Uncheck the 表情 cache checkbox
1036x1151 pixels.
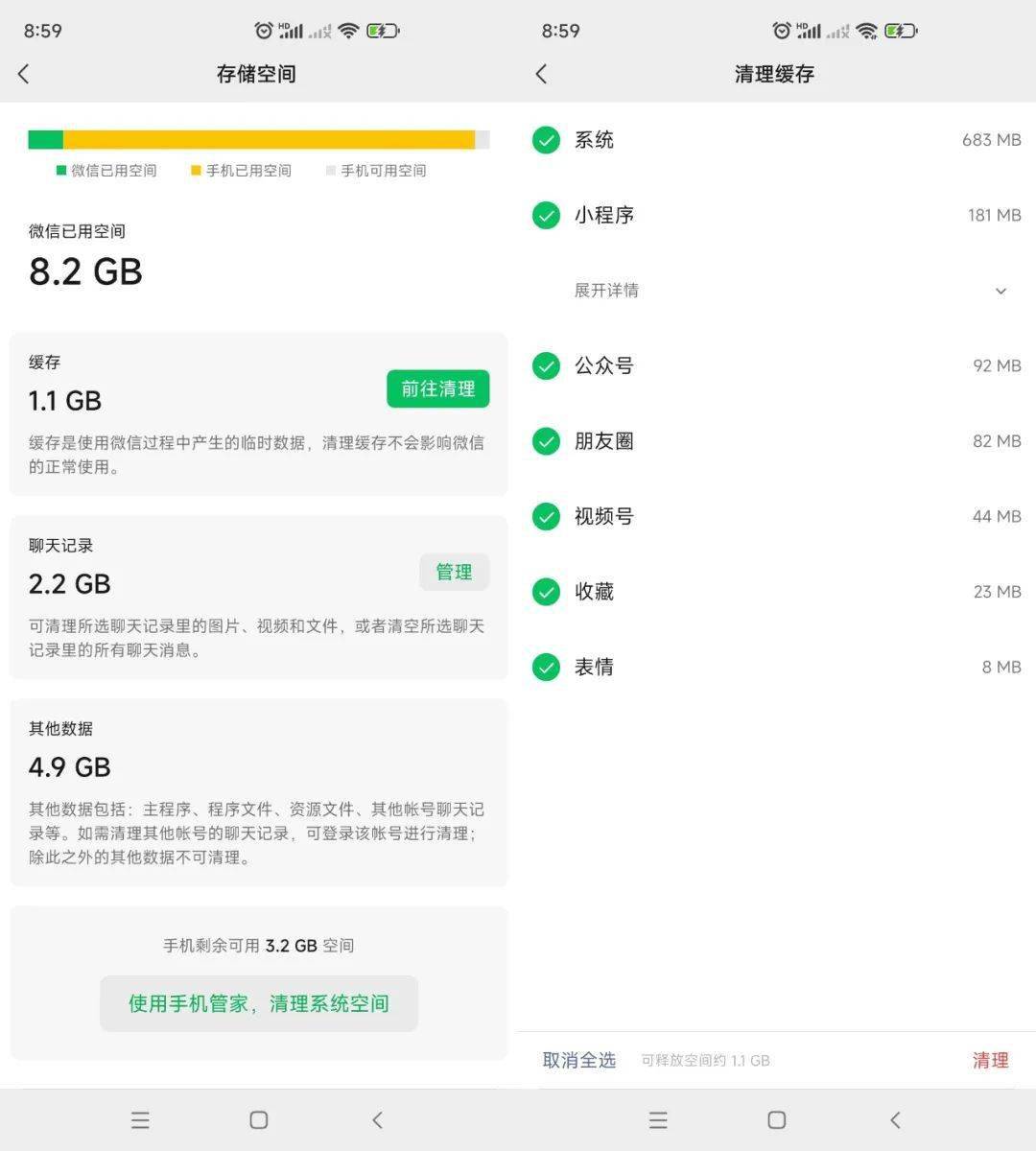pyautogui.click(x=546, y=667)
